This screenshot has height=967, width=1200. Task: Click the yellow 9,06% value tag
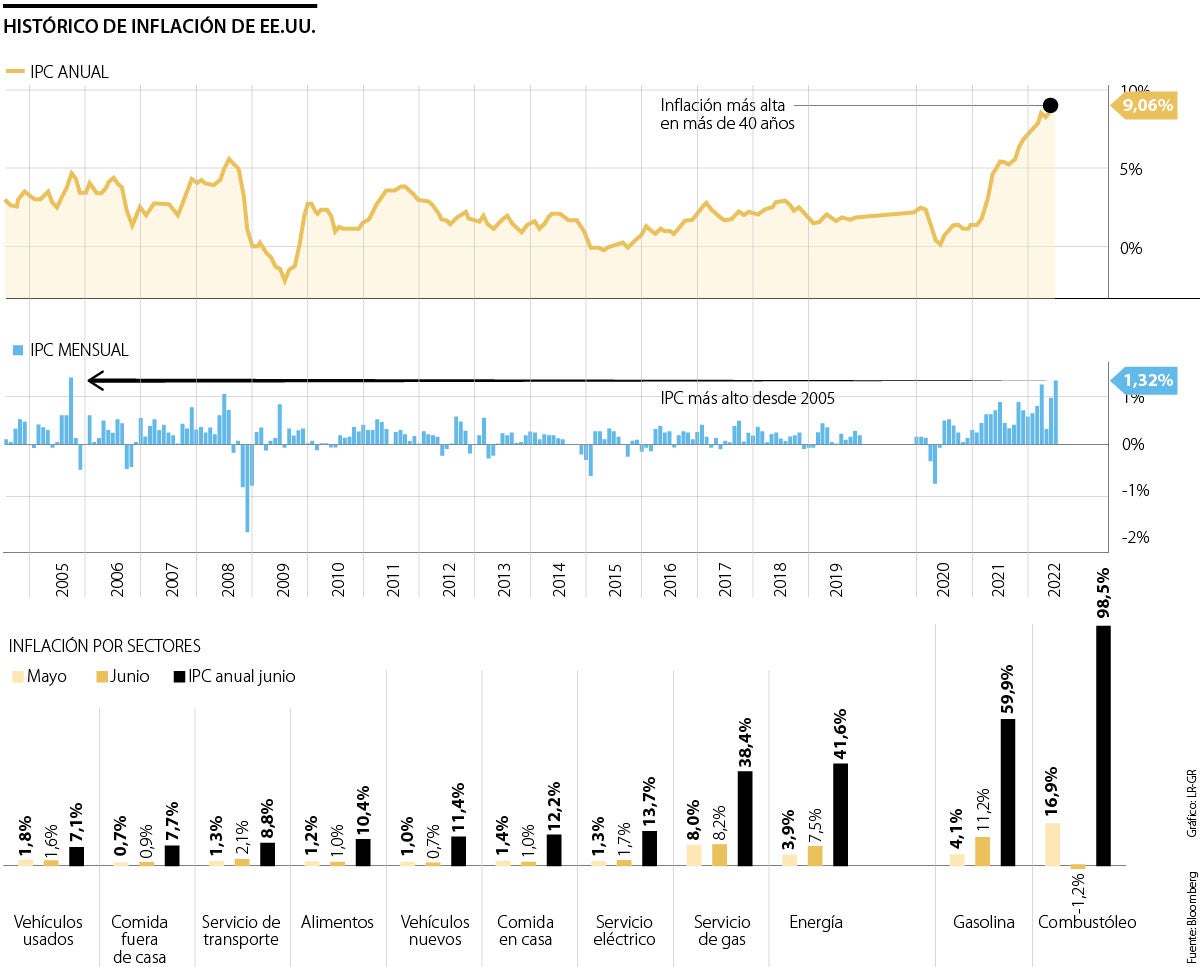tap(1144, 105)
